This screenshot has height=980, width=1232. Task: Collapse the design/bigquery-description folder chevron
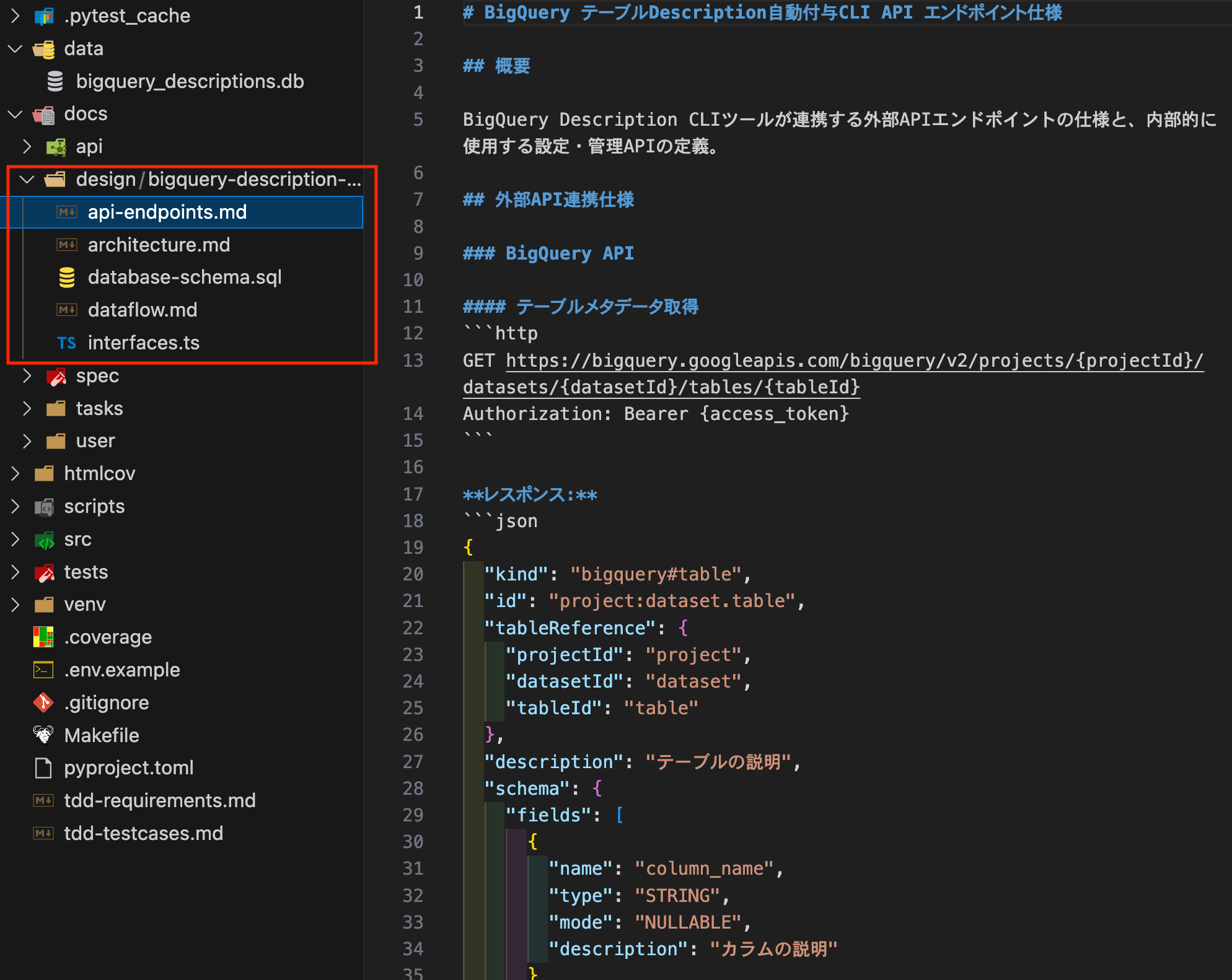click(27, 180)
